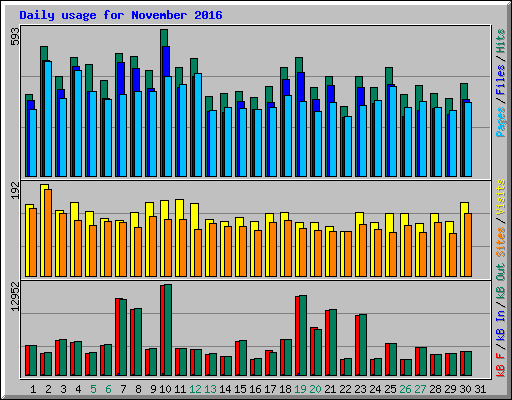Click the dark green hits bar for day 2
The width and height of the screenshot is (512, 400).
click(x=44, y=53)
